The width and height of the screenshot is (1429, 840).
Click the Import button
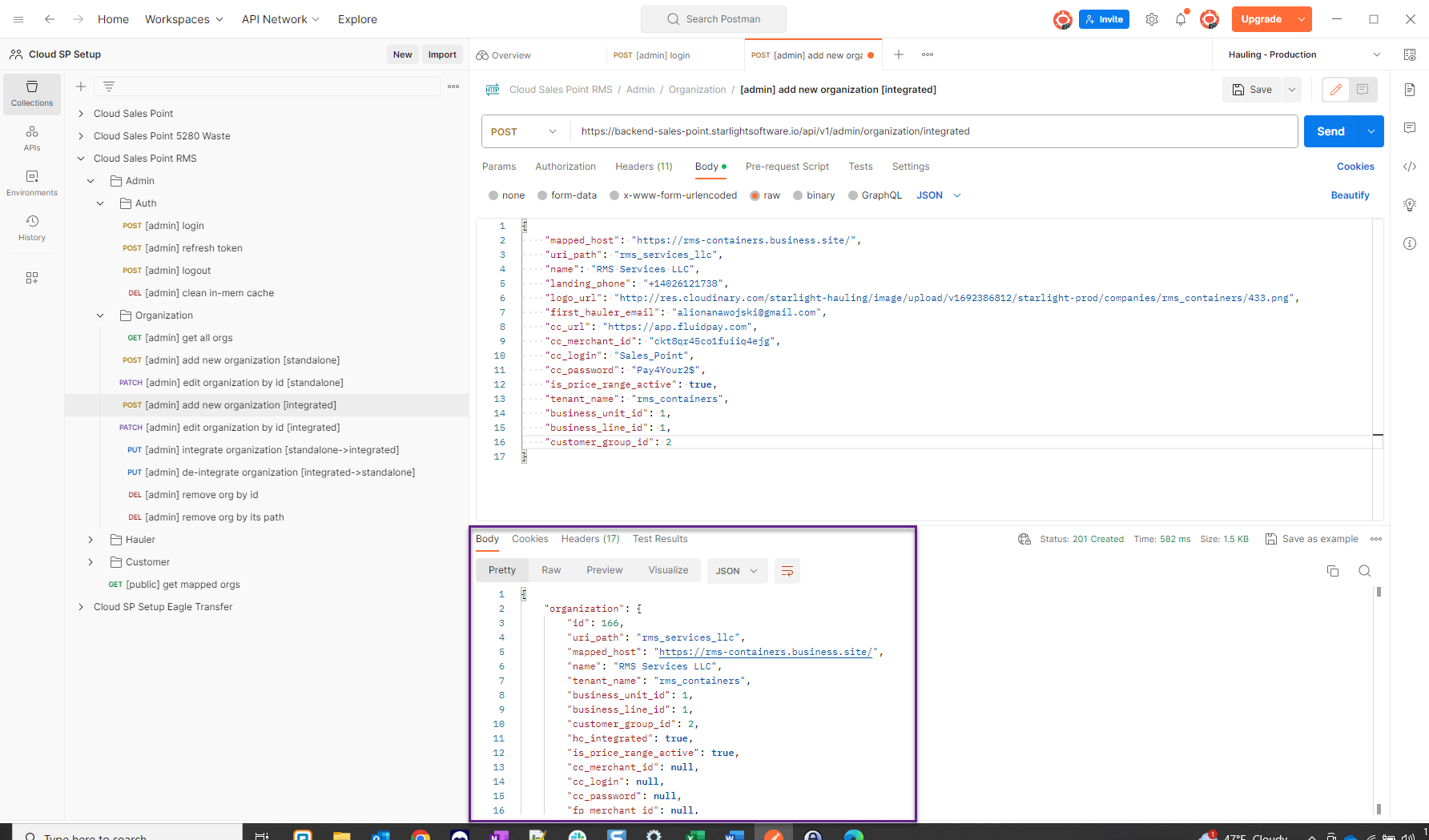[x=442, y=54]
